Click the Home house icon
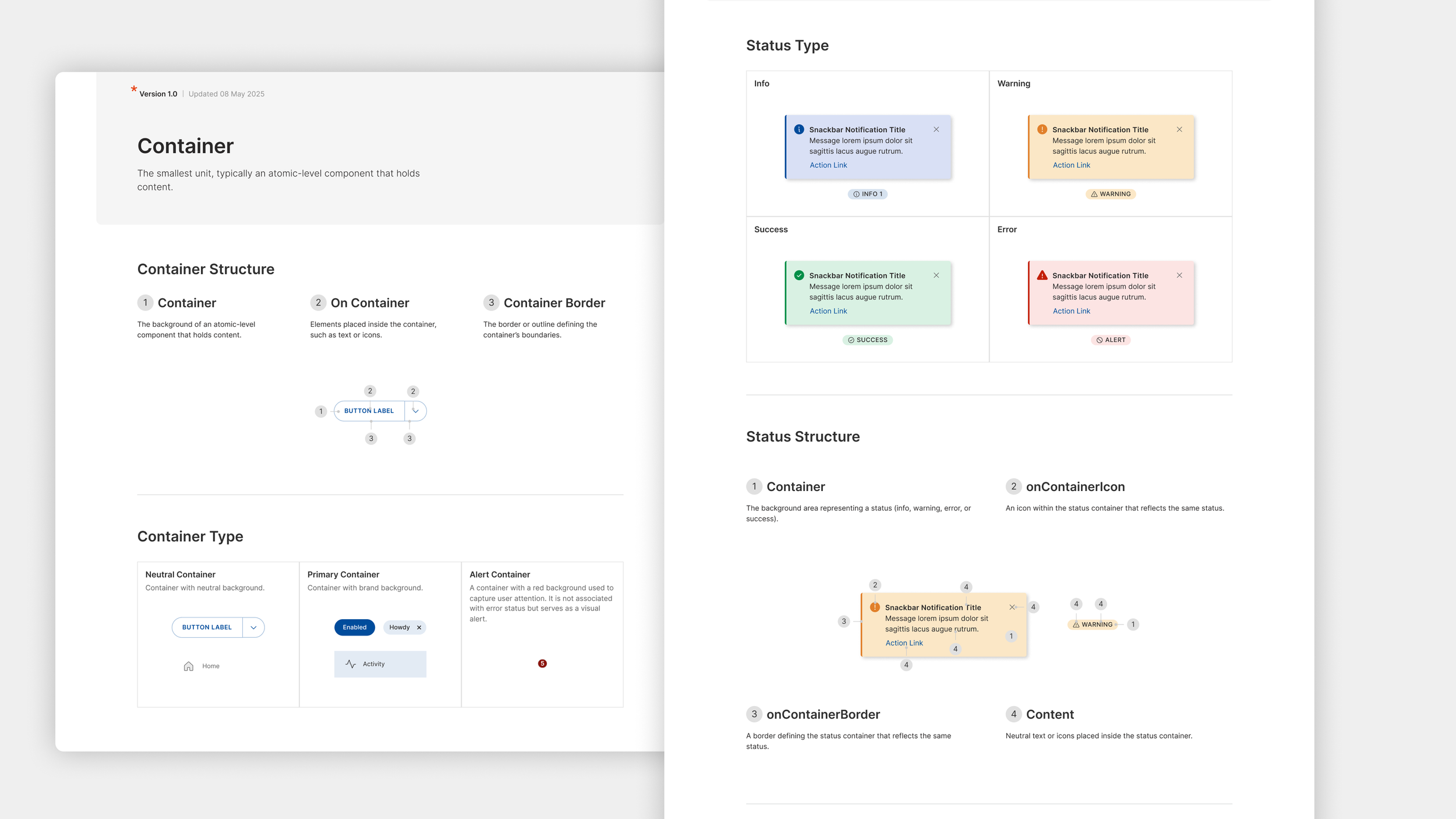1456x819 pixels. click(188, 666)
